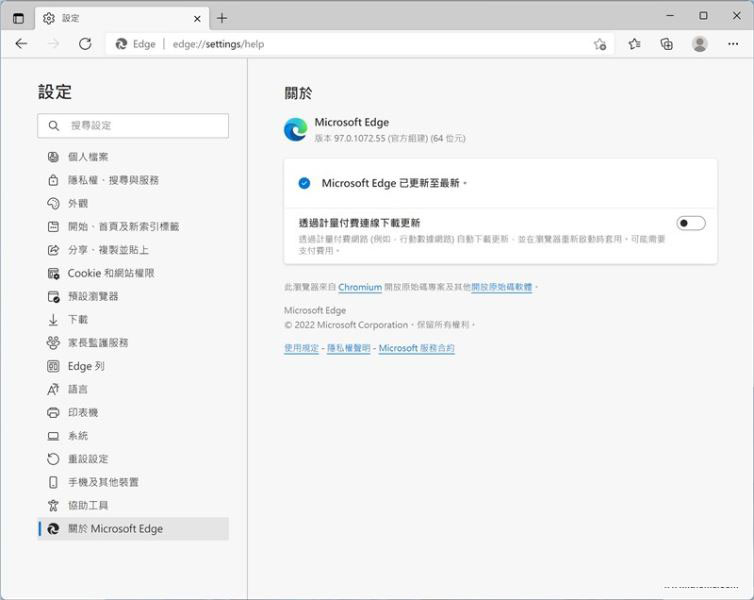Open the Collections toolbar icon

[x=666, y=44]
